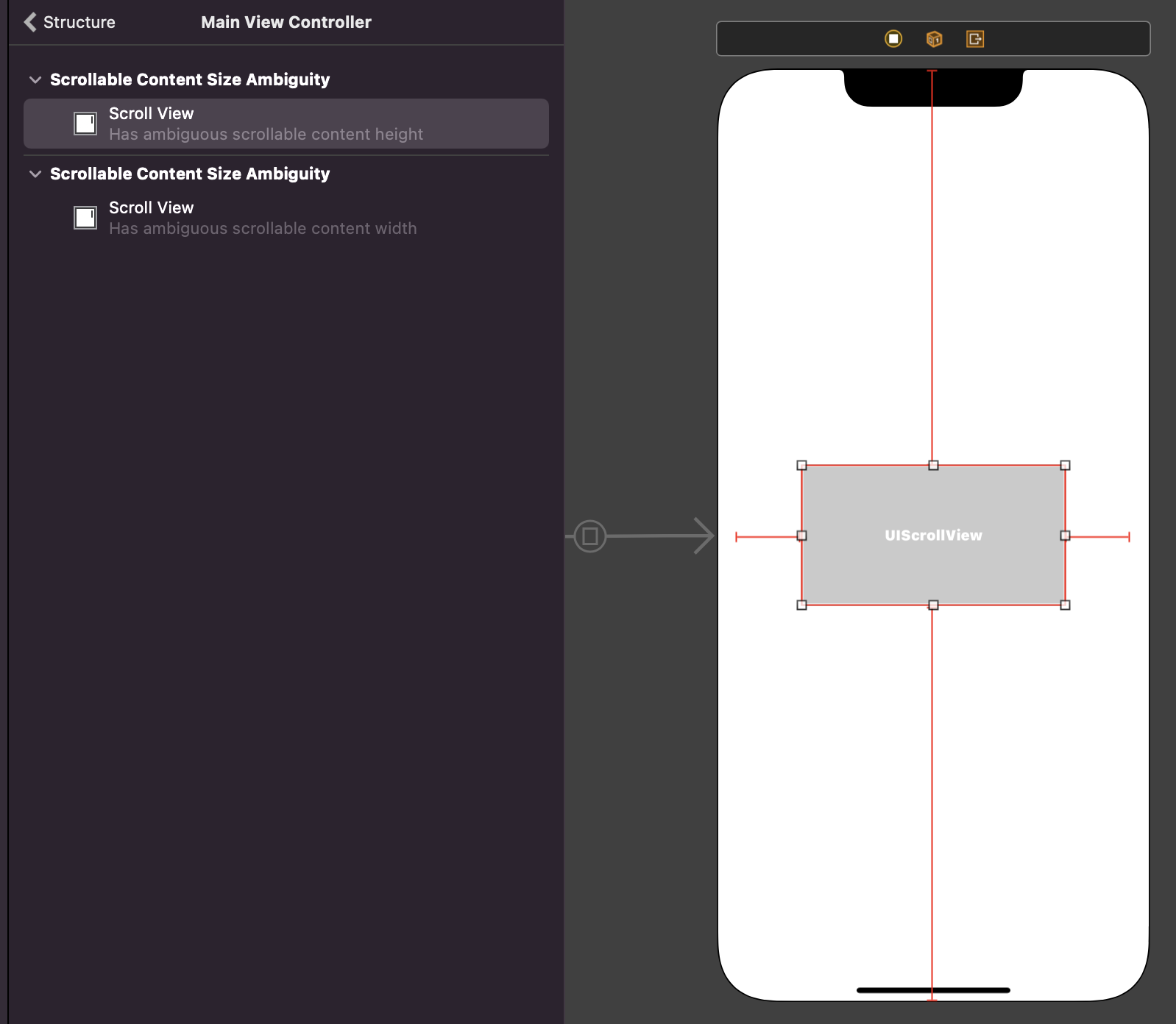This screenshot has width=1176, height=1024.
Task: Select Scroll View ambiguous content height issue
Action: click(286, 124)
